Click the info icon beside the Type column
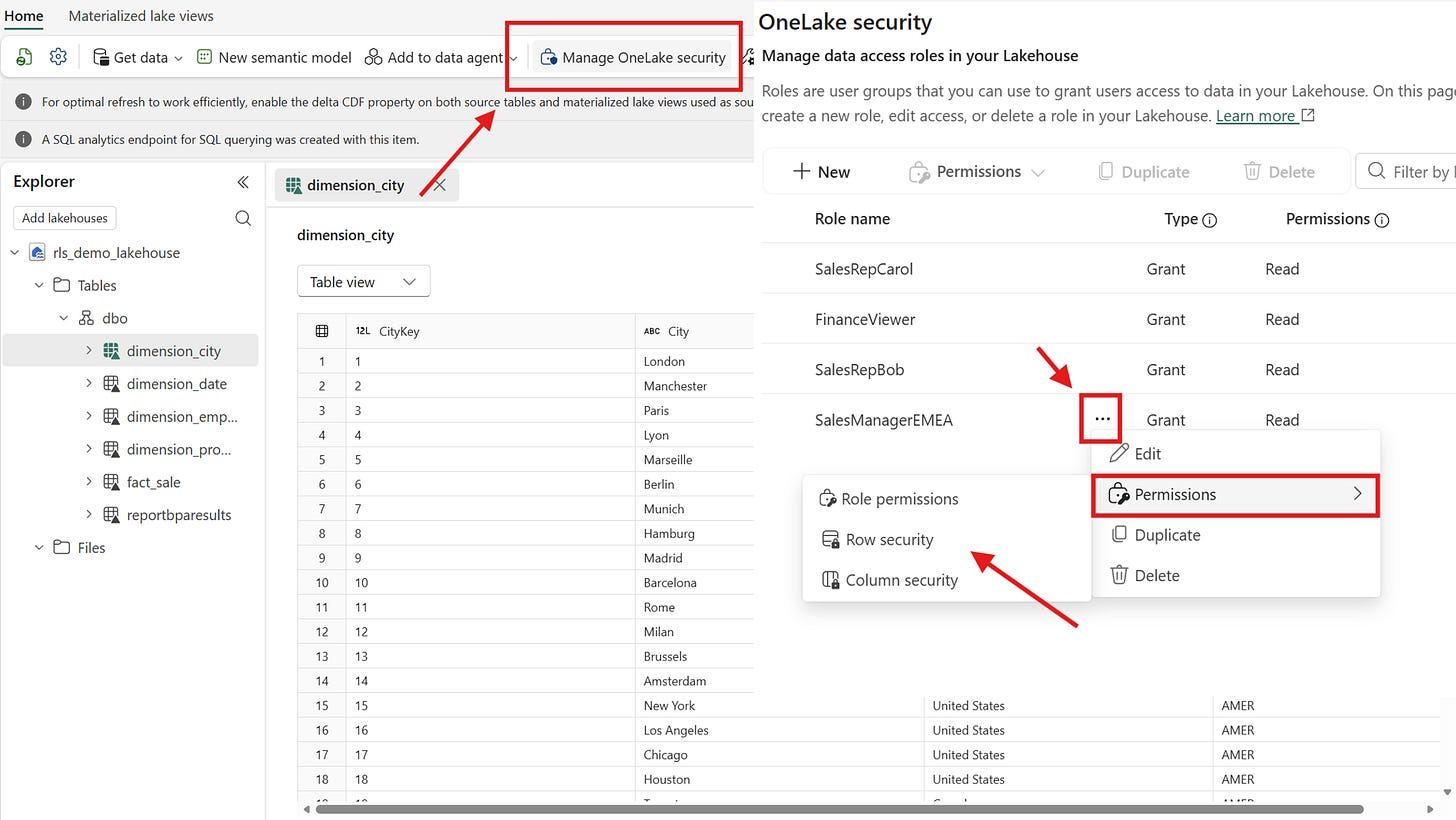Screen dimensions: 1456x820 [x=1209, y=220]
